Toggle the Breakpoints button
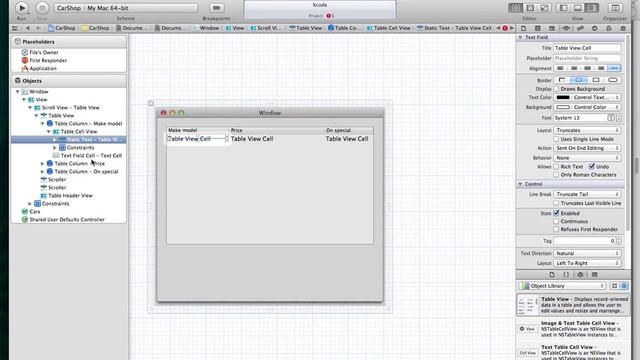The image size is (640, 360). 216,8
